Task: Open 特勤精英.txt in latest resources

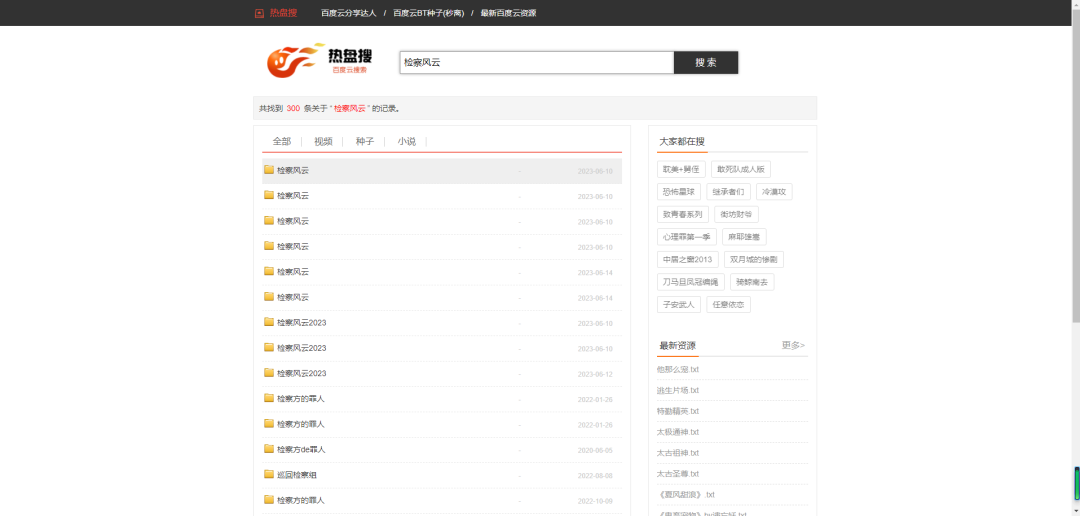Action: [x=678, y=411]
